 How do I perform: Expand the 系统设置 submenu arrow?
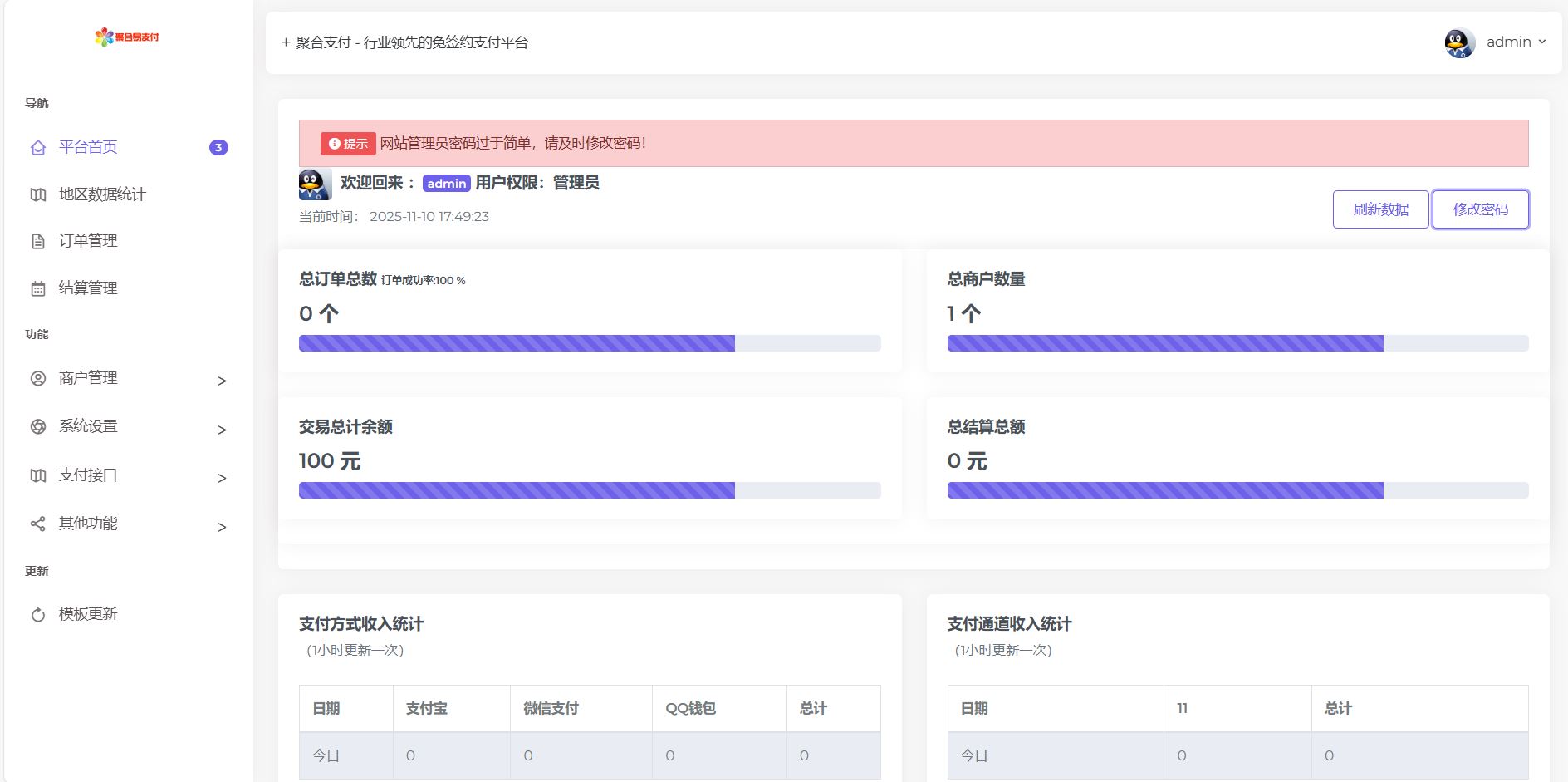[x=222, y=430]
